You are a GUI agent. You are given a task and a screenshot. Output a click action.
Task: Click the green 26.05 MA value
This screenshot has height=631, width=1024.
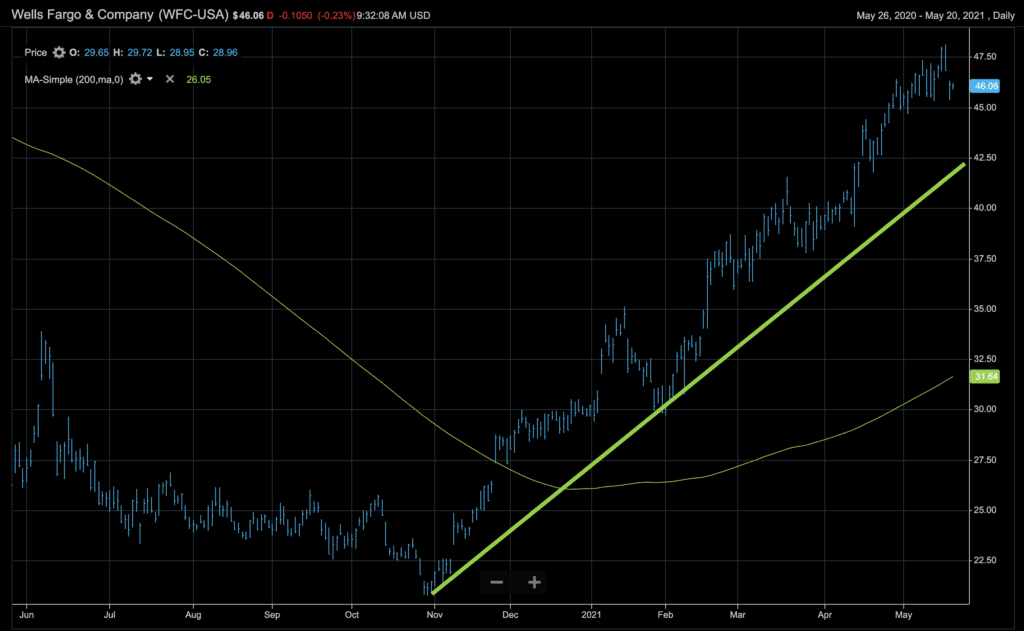pos(198,78)
